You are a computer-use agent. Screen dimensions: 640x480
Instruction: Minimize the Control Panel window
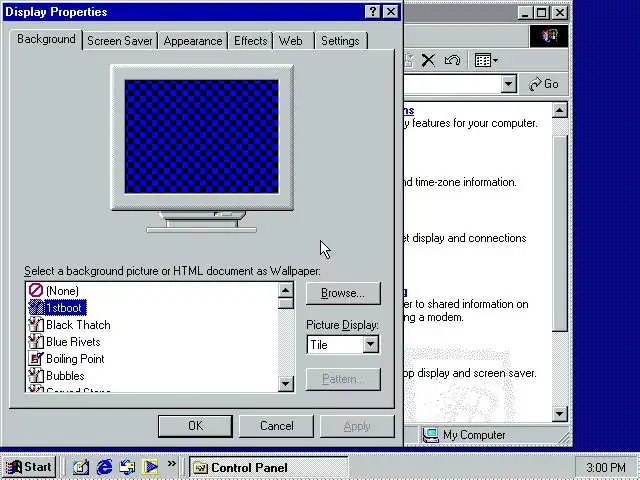(525, 13)
